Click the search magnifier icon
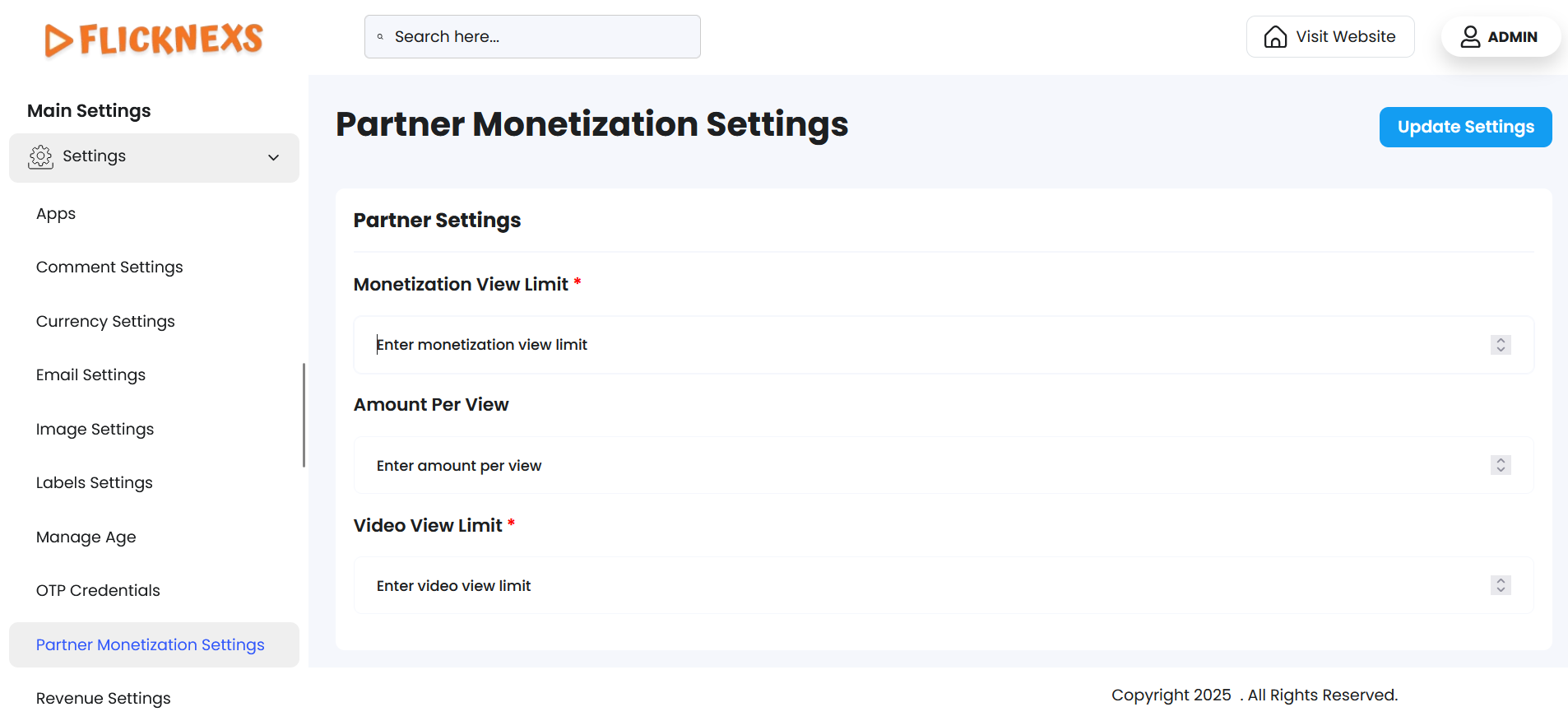This screenshot has height=721, width=1568. 380,37
